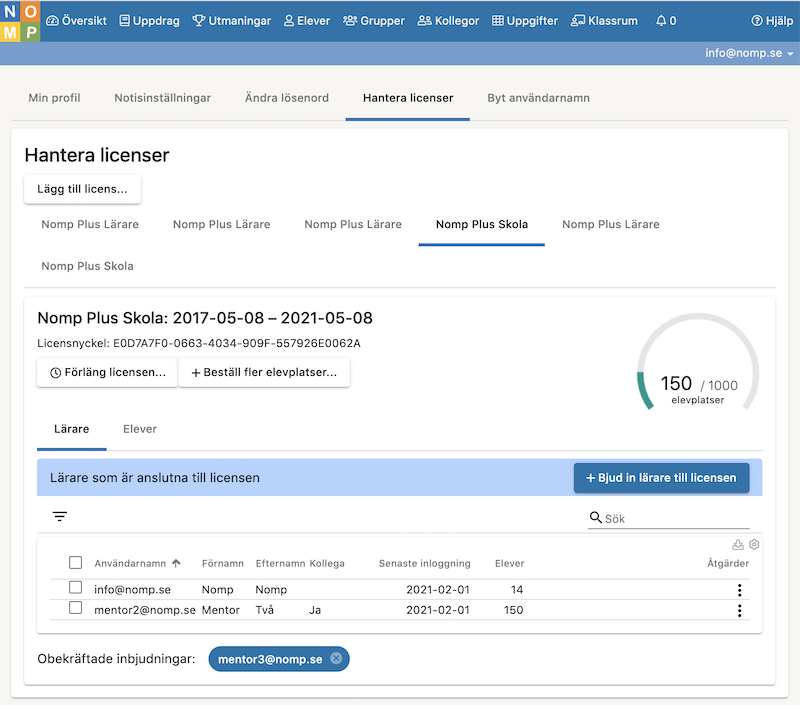800x705 pixels.
Task: Open the table filter icon
Action: pos(60,517)
